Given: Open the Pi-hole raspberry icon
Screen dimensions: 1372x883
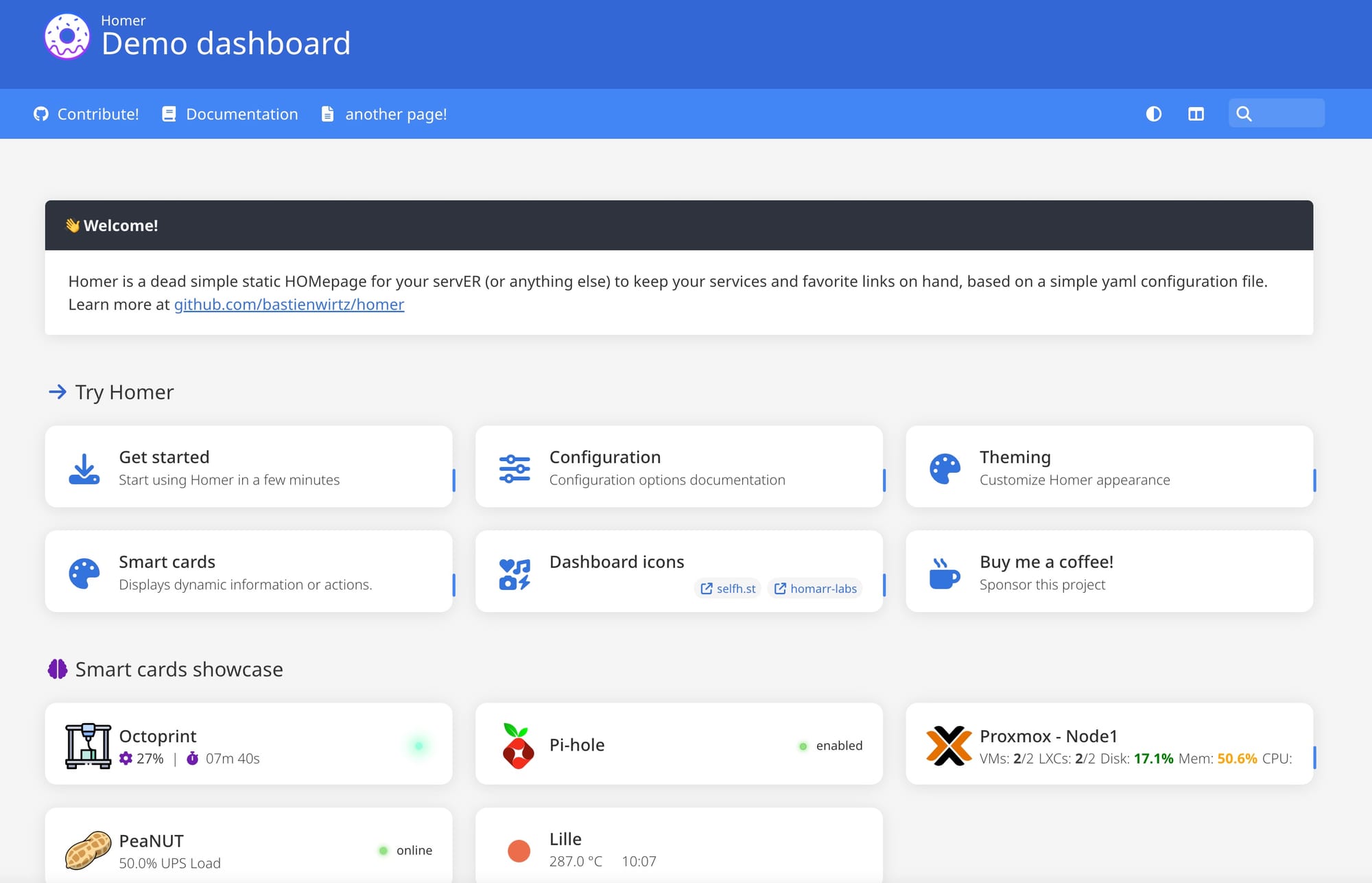Looking at the screenshot, I should coord(518,746).
